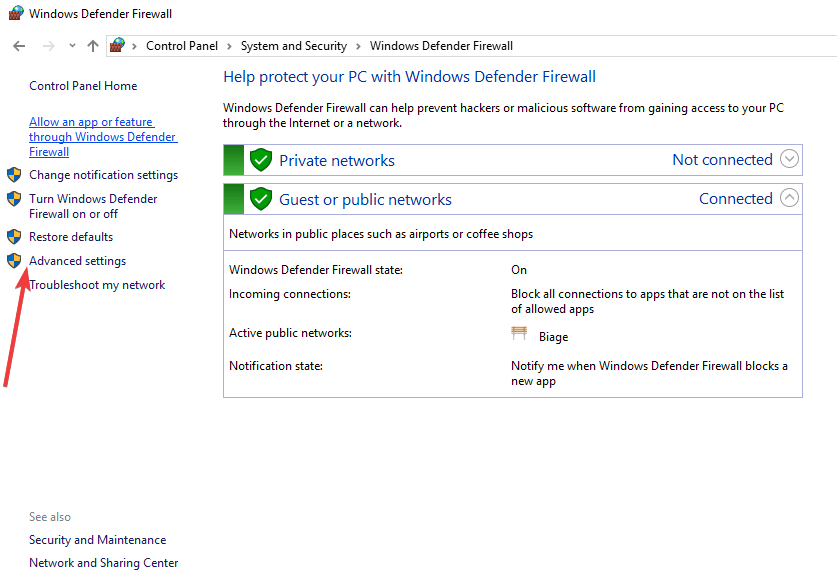Image resolution: width=837 pixels, height=570 pixels.
Task: Click the bench icon next to Biage
Action: [519, 334]
